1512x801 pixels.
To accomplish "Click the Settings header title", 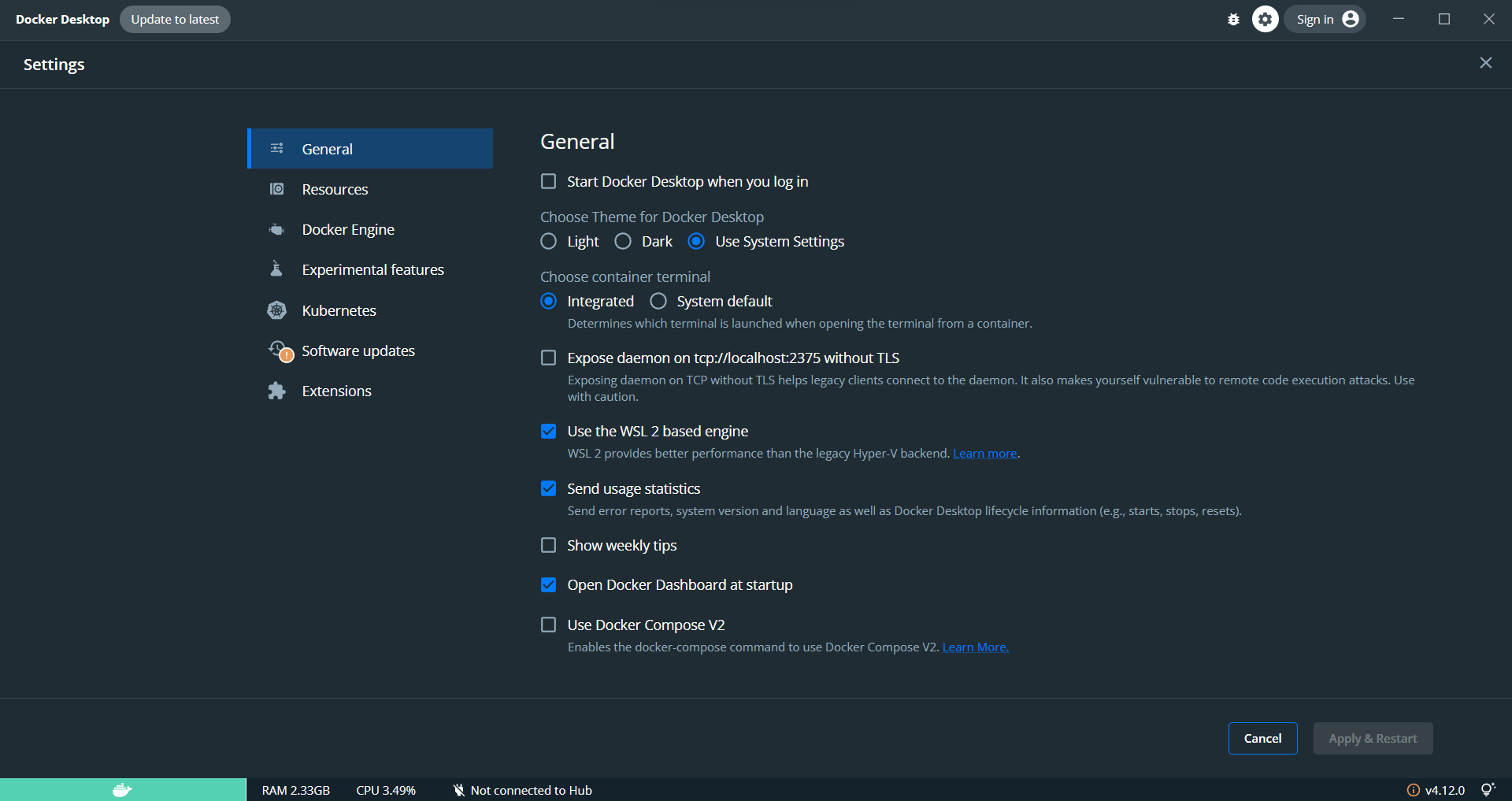I will click(x=54, y=65).
